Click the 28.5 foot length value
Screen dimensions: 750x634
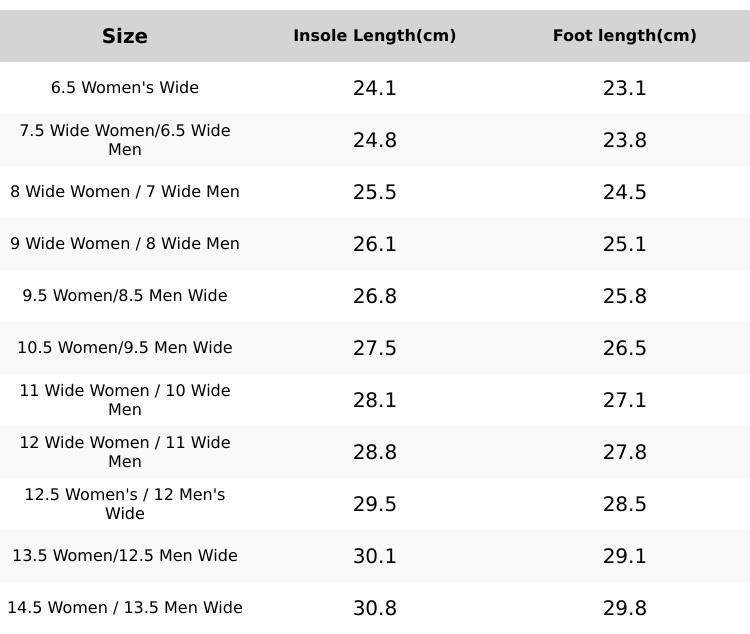[x=625, y=504]
